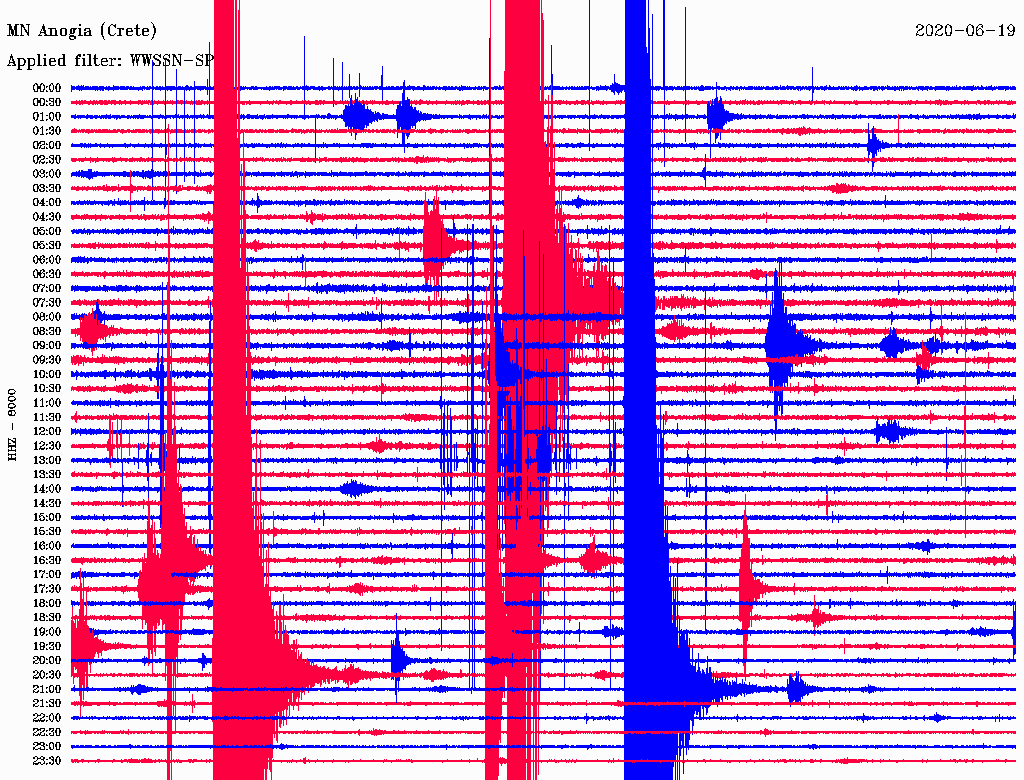The width and height of the screenshot is (1024, 780).
Task: Click the 11:00 time label
Action: coord(47,402)
